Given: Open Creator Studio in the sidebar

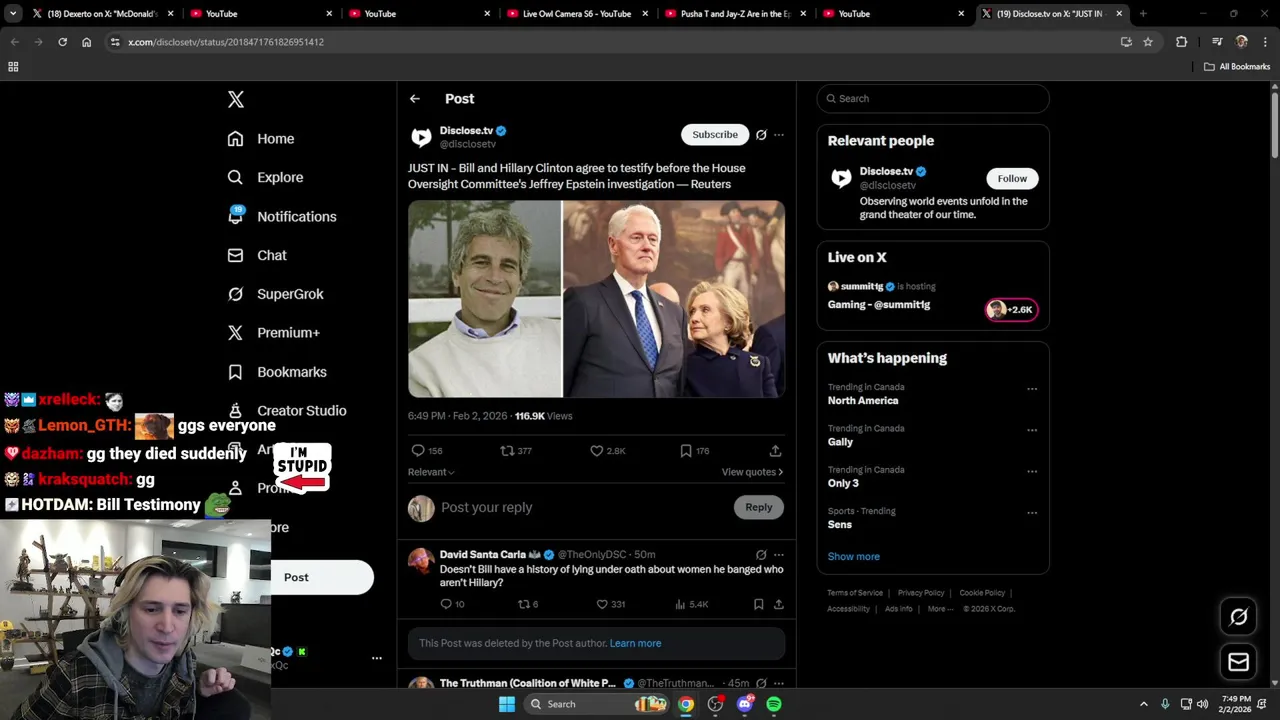Looking at the screenshot, I should point(287,411).
